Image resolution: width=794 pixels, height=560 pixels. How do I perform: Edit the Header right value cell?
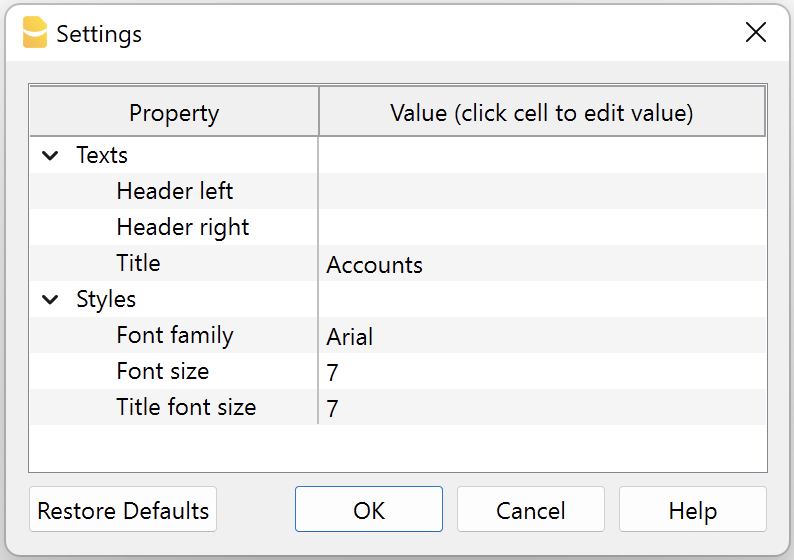click(x=542, y=228)
